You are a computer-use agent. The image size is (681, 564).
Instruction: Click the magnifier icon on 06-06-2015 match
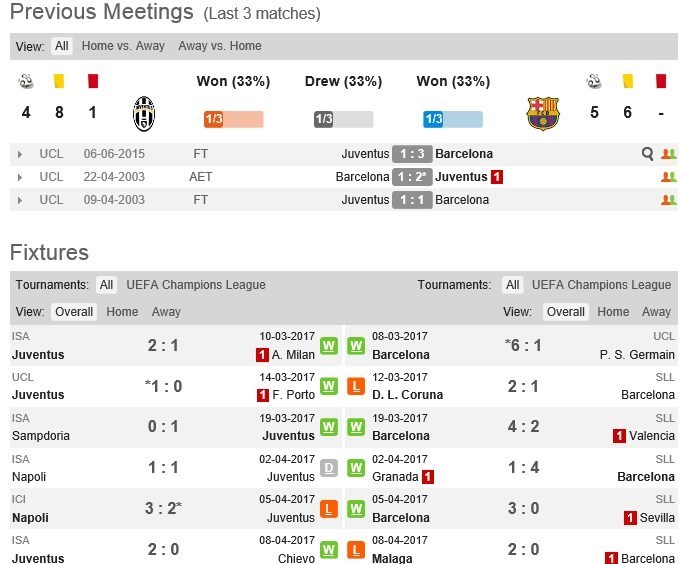pyautogui.click(x=648, y=154)
